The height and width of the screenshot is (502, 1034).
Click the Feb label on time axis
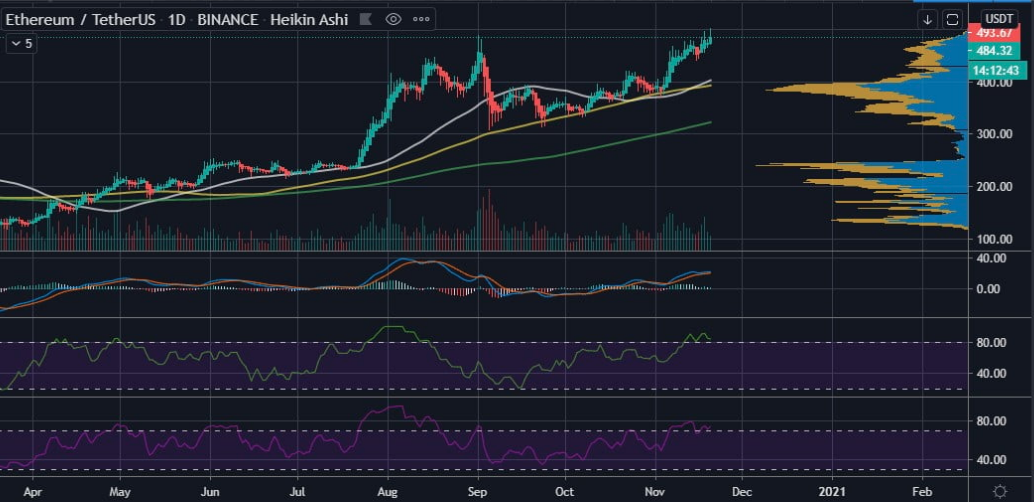[x=922, y=491]
